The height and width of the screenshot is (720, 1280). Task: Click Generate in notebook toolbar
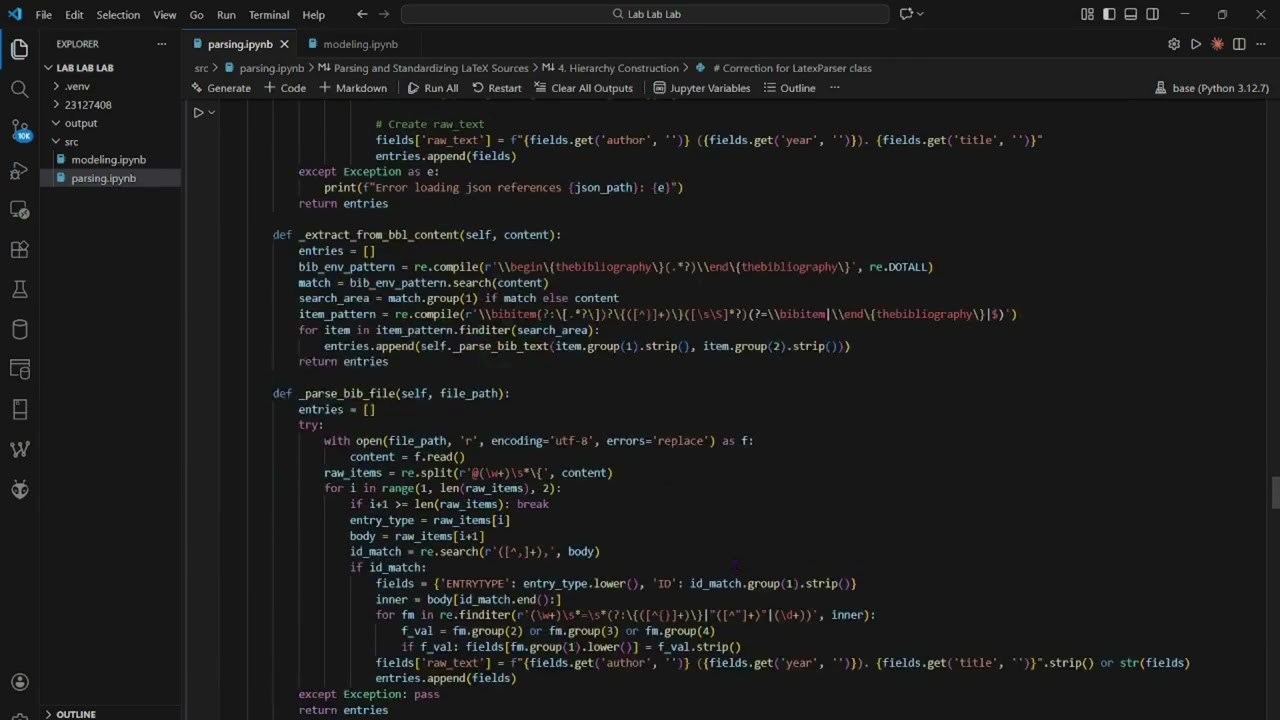click(x=221, y=88)
